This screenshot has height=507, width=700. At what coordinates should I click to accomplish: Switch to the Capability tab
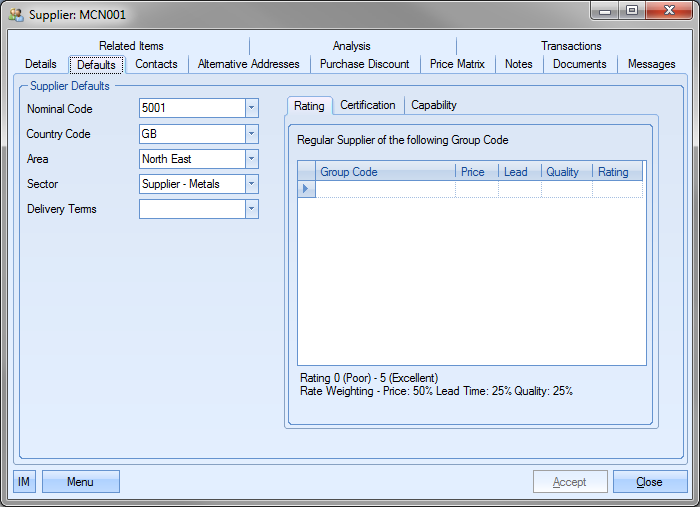click(434, 105)
